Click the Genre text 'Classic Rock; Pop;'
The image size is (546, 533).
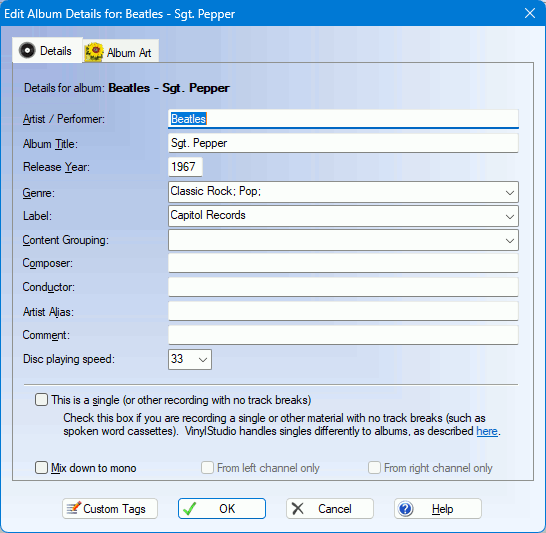(x=216, y=191)
